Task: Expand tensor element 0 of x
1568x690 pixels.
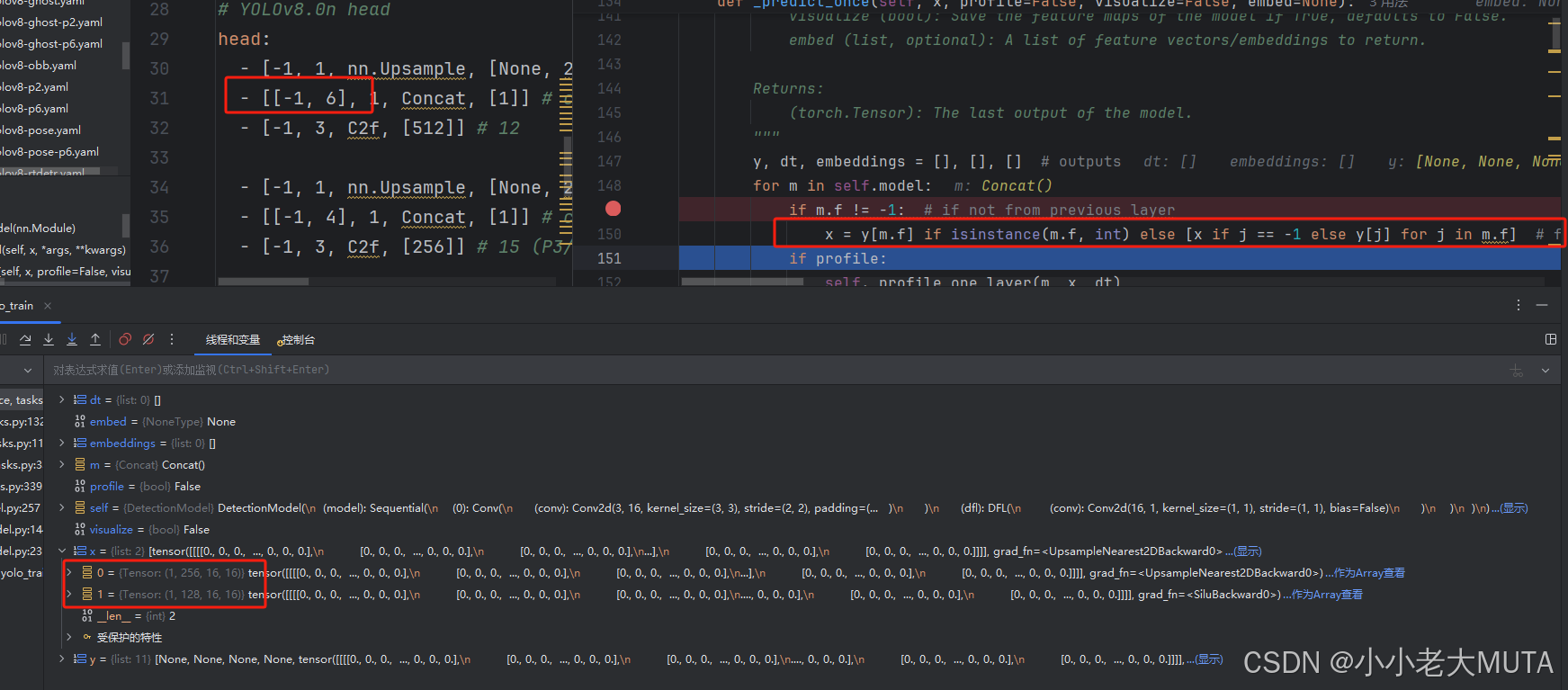Action: [x=69, y=572]
